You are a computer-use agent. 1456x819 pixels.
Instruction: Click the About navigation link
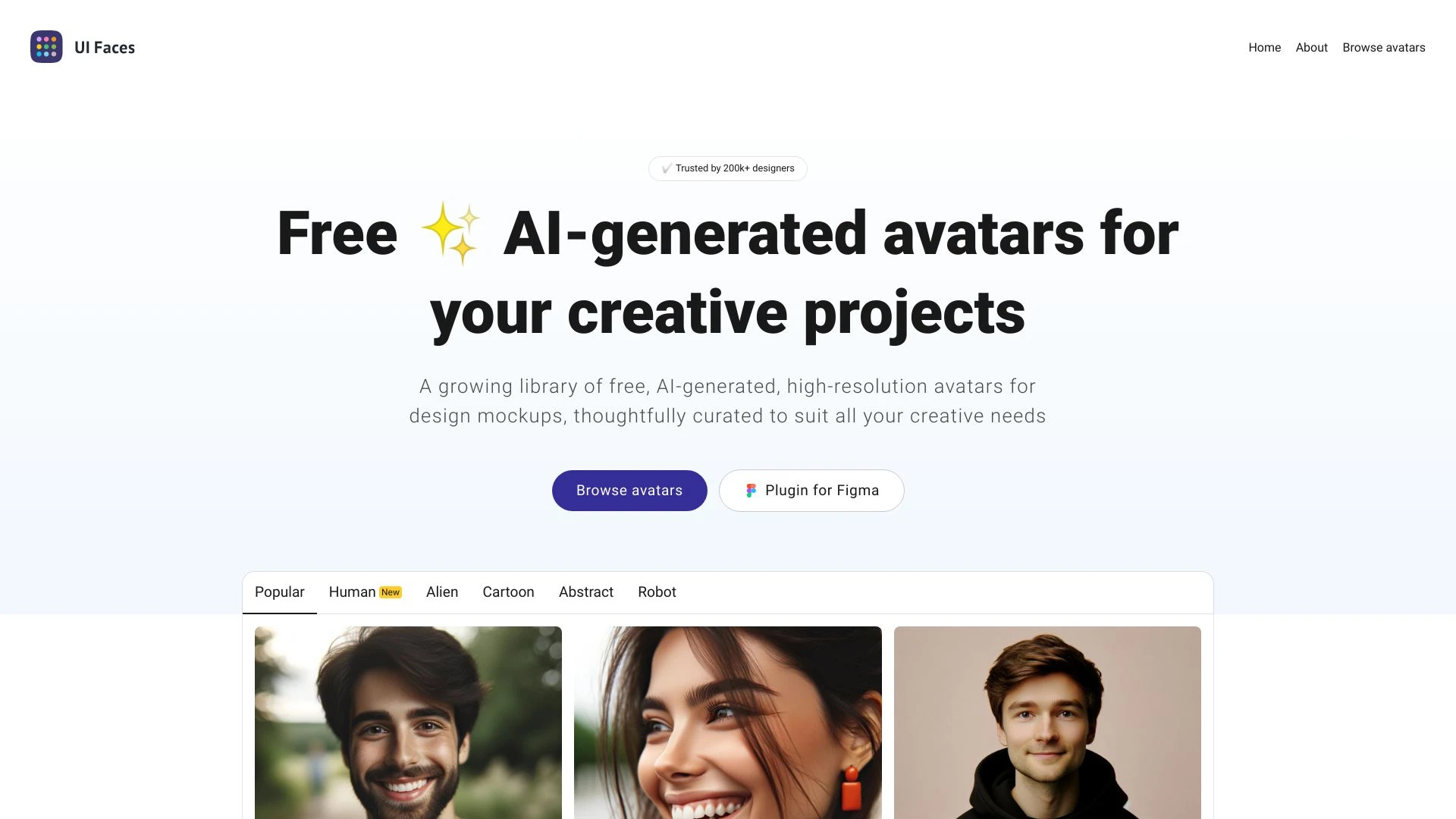point(1311,47)
